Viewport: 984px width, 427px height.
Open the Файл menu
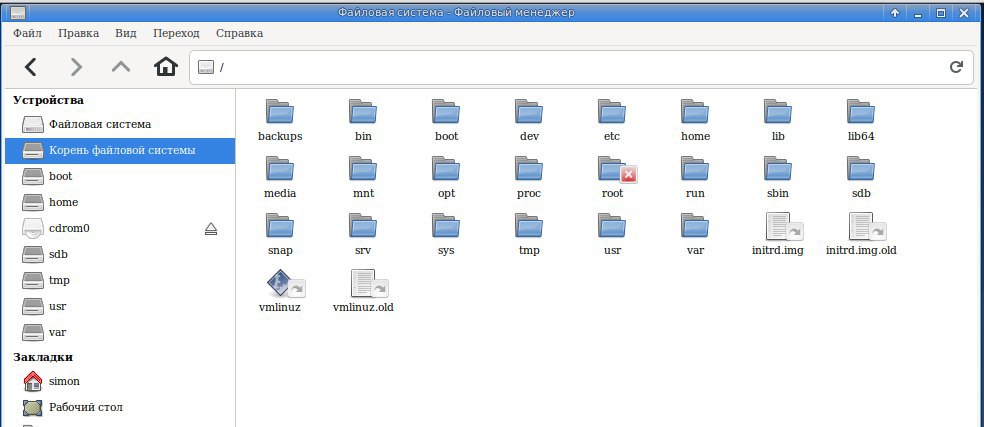pyautogui.click(x=28, y=33)
